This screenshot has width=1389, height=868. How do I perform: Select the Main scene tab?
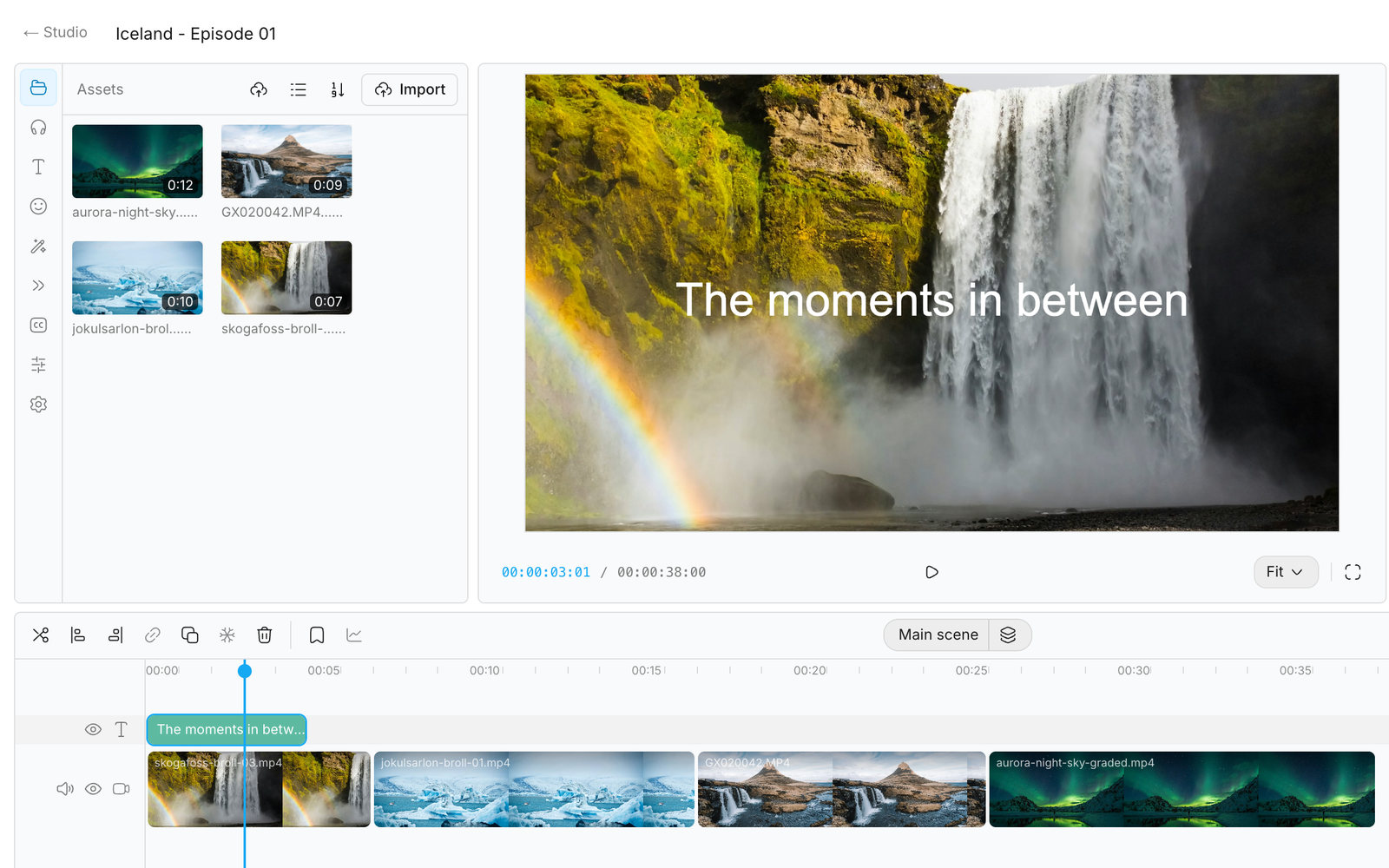937,635
